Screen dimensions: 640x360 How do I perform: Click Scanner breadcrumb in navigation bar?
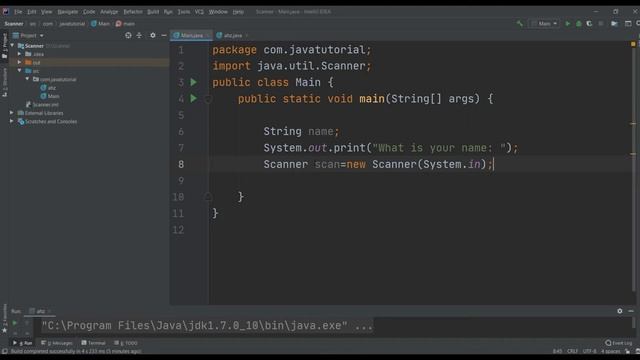(13, 24)
